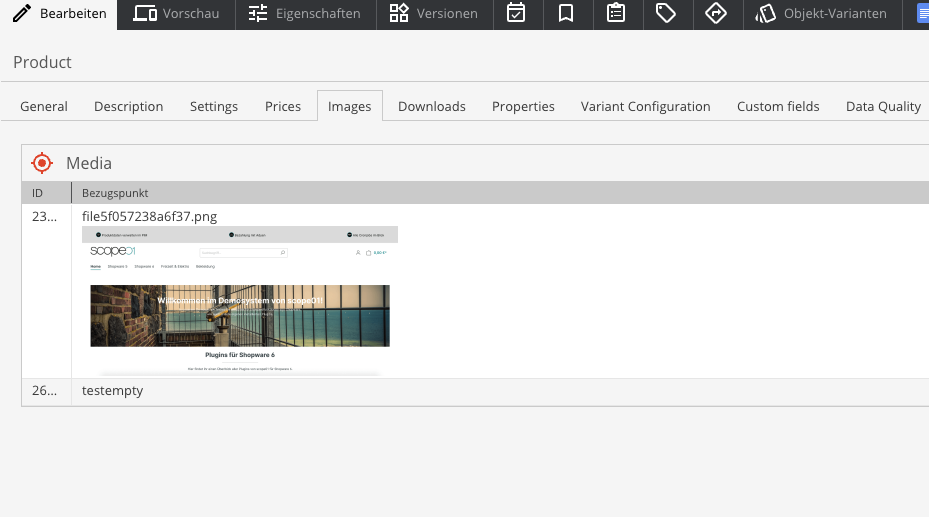
Task: Open the bookmark icon tab
Action: point(566,13)
